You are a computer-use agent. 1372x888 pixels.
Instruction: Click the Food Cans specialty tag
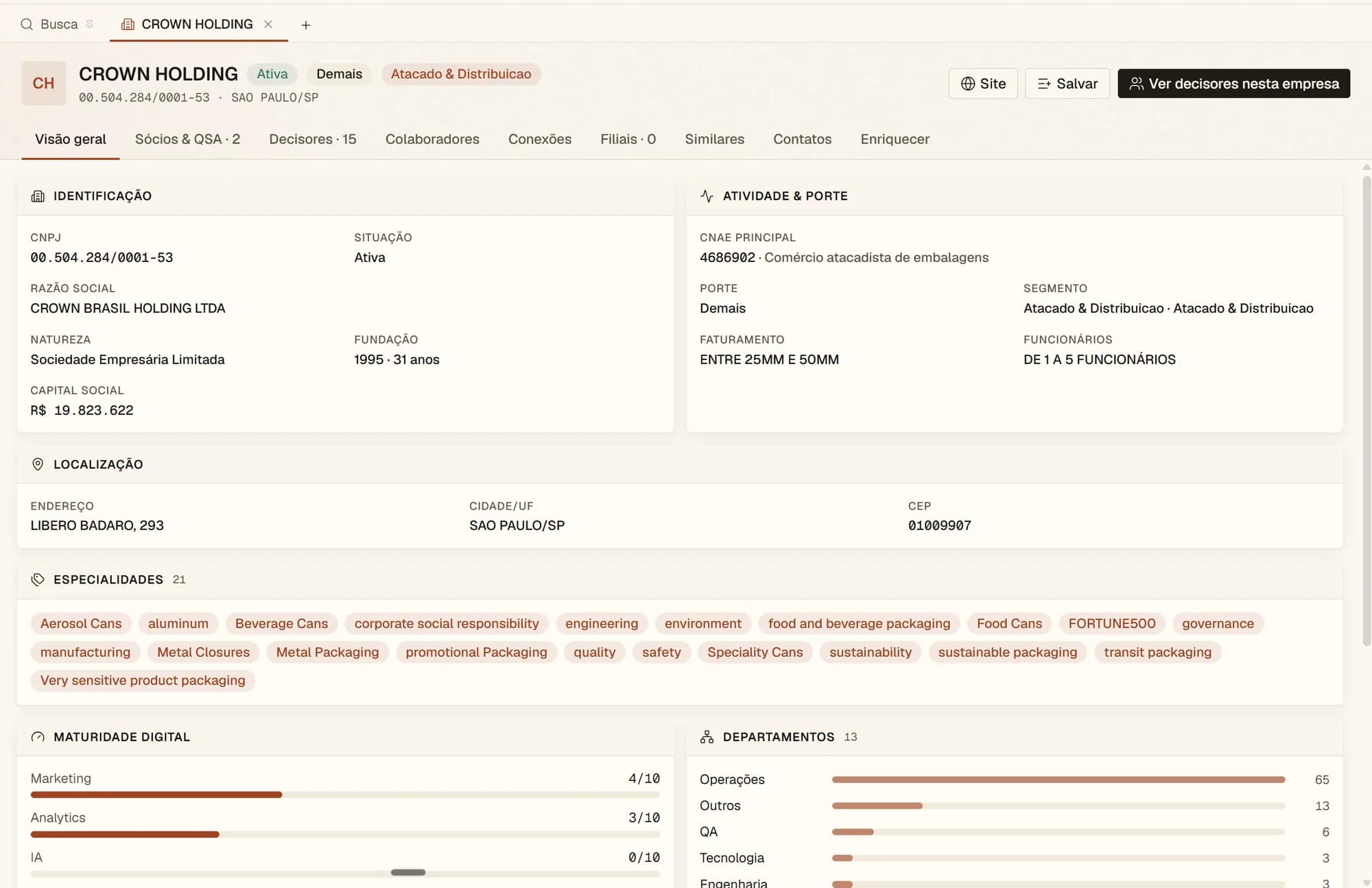pyautogui.click(x=1009, y=623)
